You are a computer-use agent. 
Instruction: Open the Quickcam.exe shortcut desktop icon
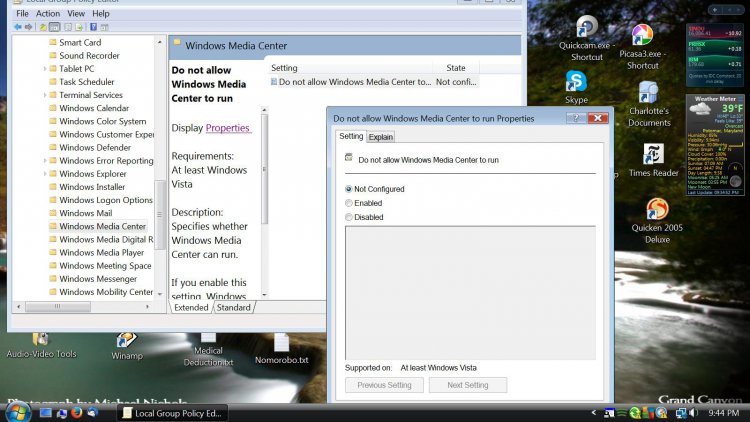click(586, 38)
